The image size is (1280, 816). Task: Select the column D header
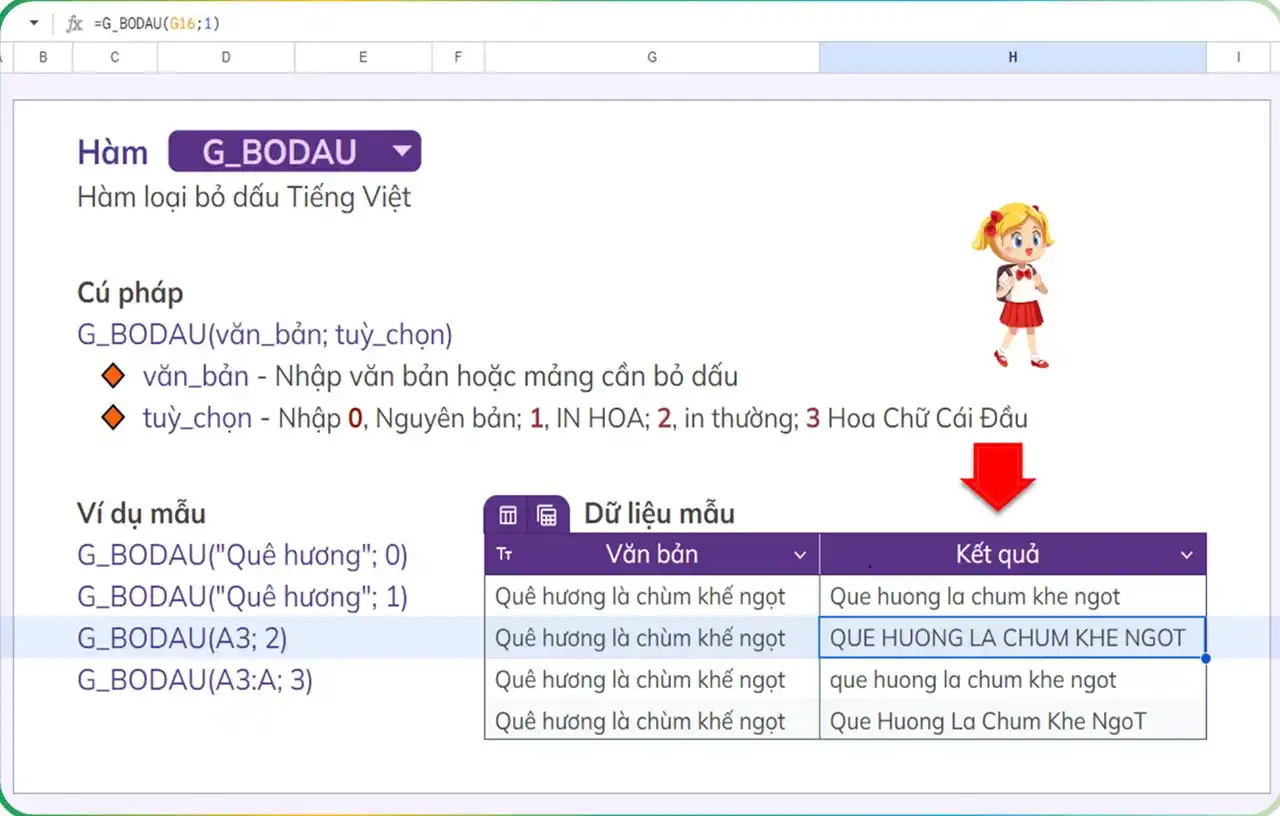226,58
